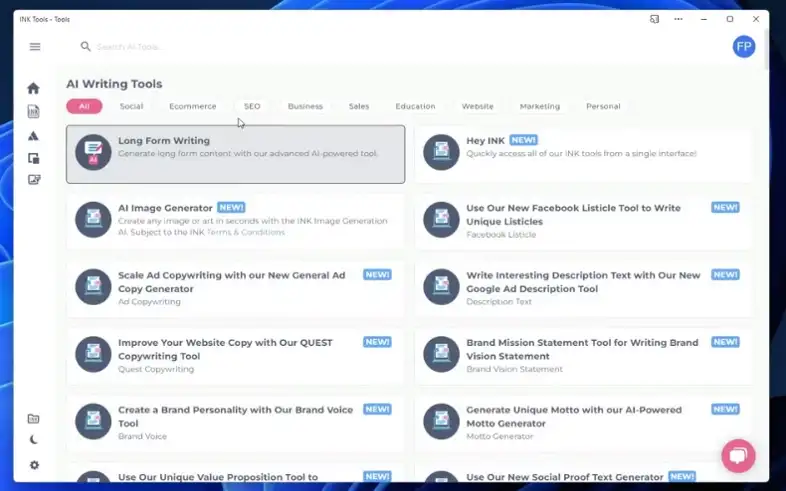
Task: Open the overlapping squares sidebar icon
Action: coord(34,158)
